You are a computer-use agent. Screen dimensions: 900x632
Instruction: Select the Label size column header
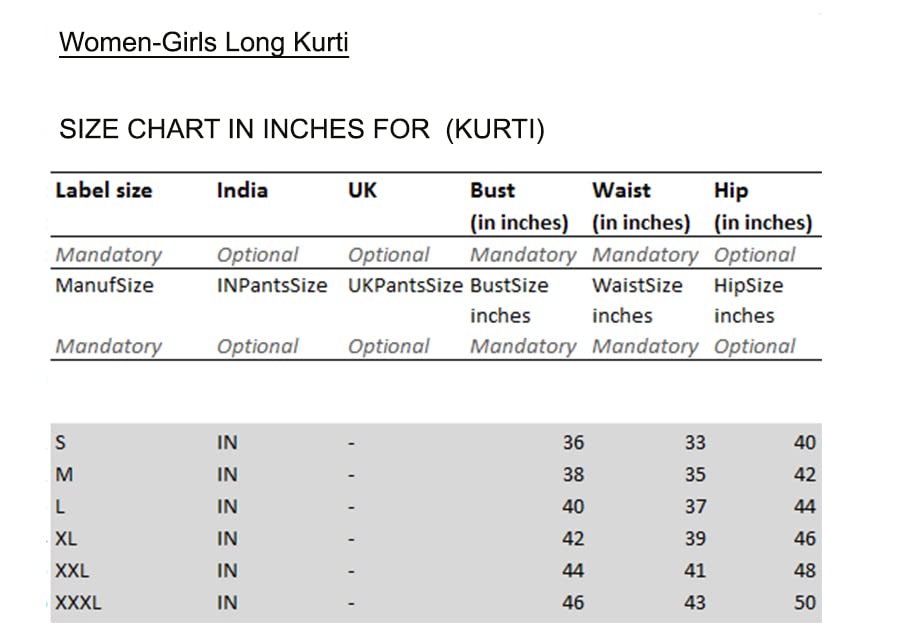(104, 190)
